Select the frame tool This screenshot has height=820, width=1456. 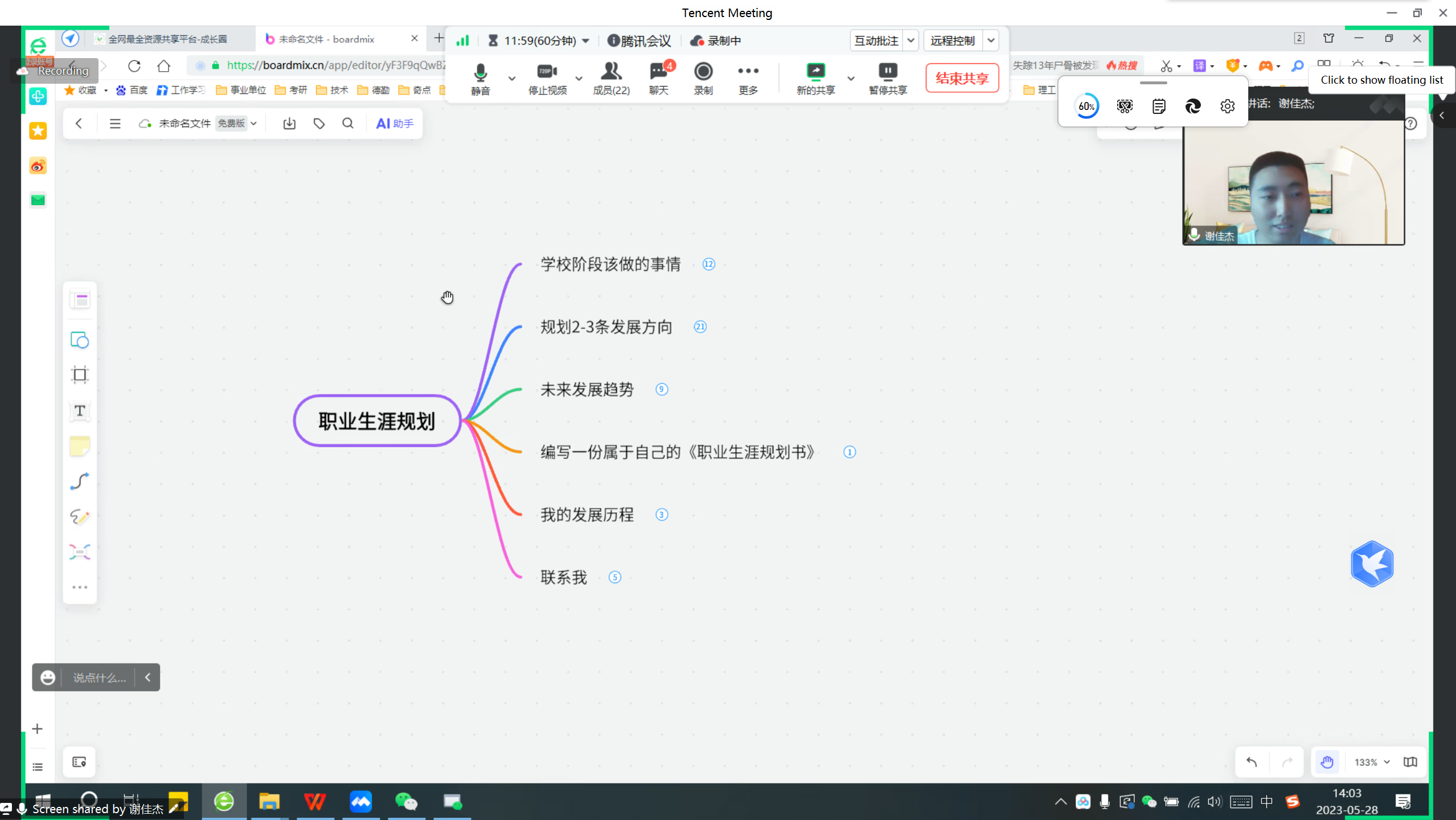click(80, 375)
